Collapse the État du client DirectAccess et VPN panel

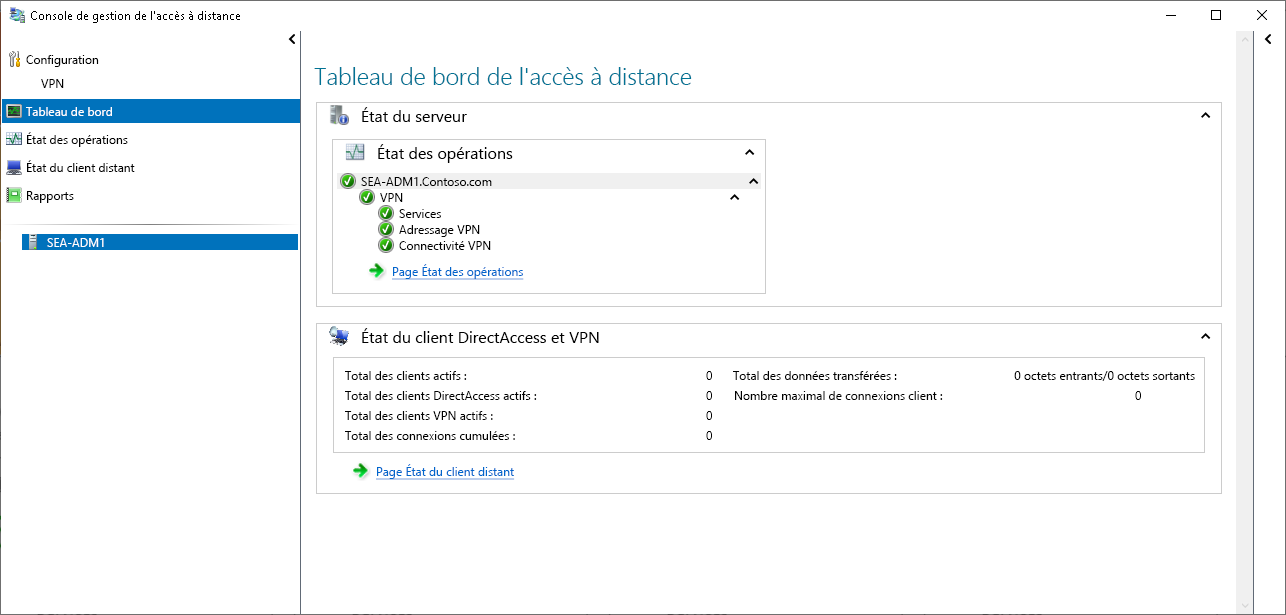click(1205, 337)
